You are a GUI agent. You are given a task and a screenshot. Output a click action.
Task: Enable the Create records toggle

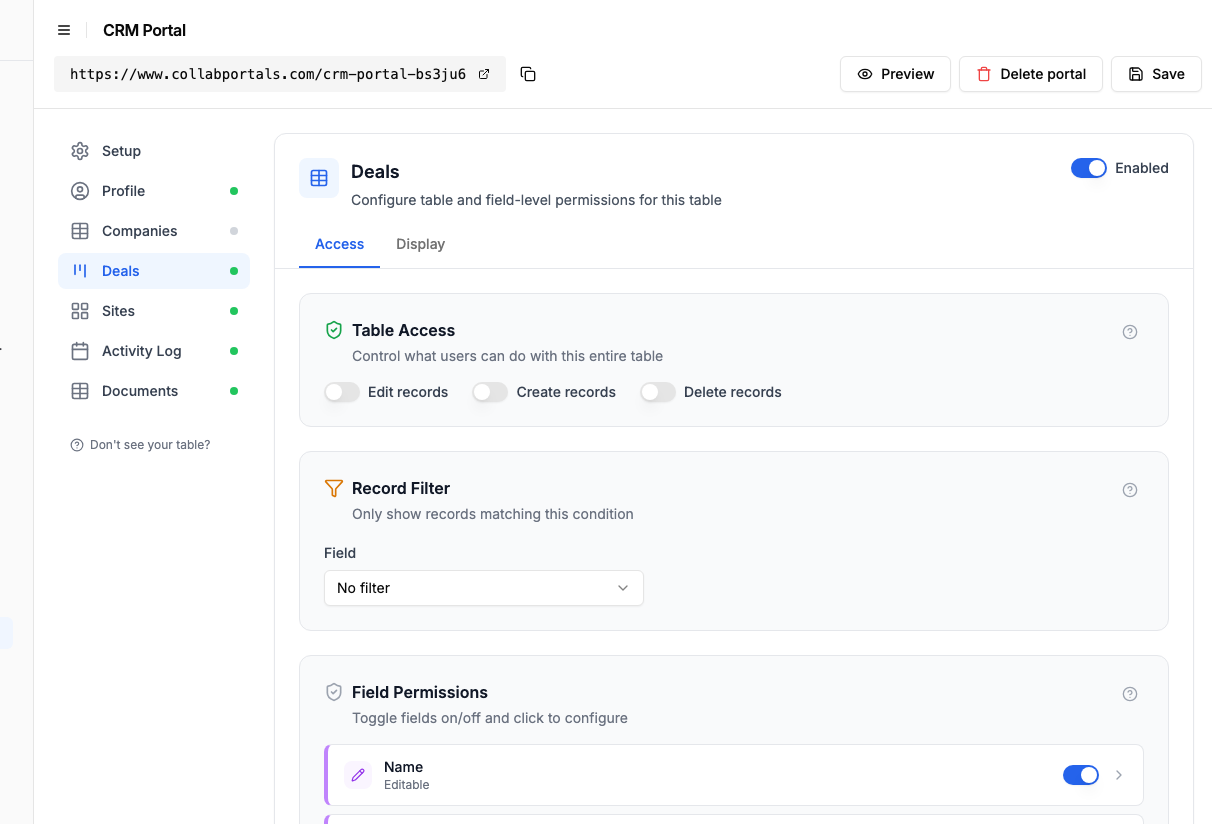490,392
